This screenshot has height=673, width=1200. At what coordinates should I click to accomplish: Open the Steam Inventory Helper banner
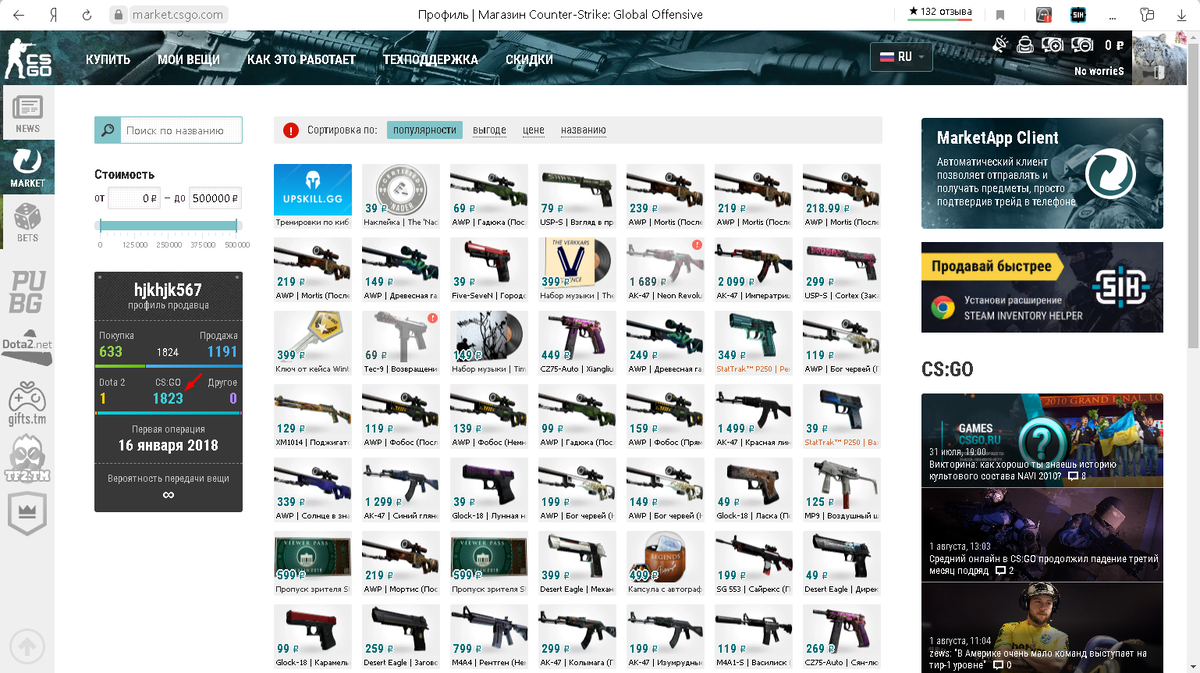click(1042, 287)
